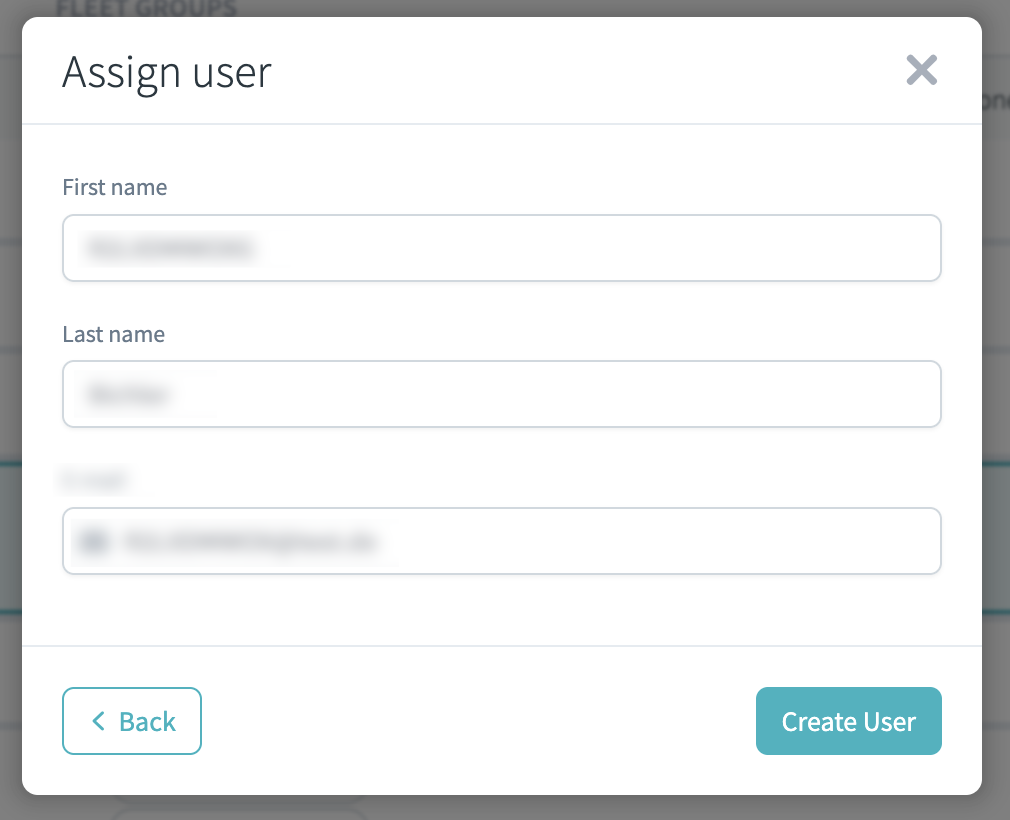Click the First name field label
This screenshot has height=820, width=1010.
pos(114,187)
